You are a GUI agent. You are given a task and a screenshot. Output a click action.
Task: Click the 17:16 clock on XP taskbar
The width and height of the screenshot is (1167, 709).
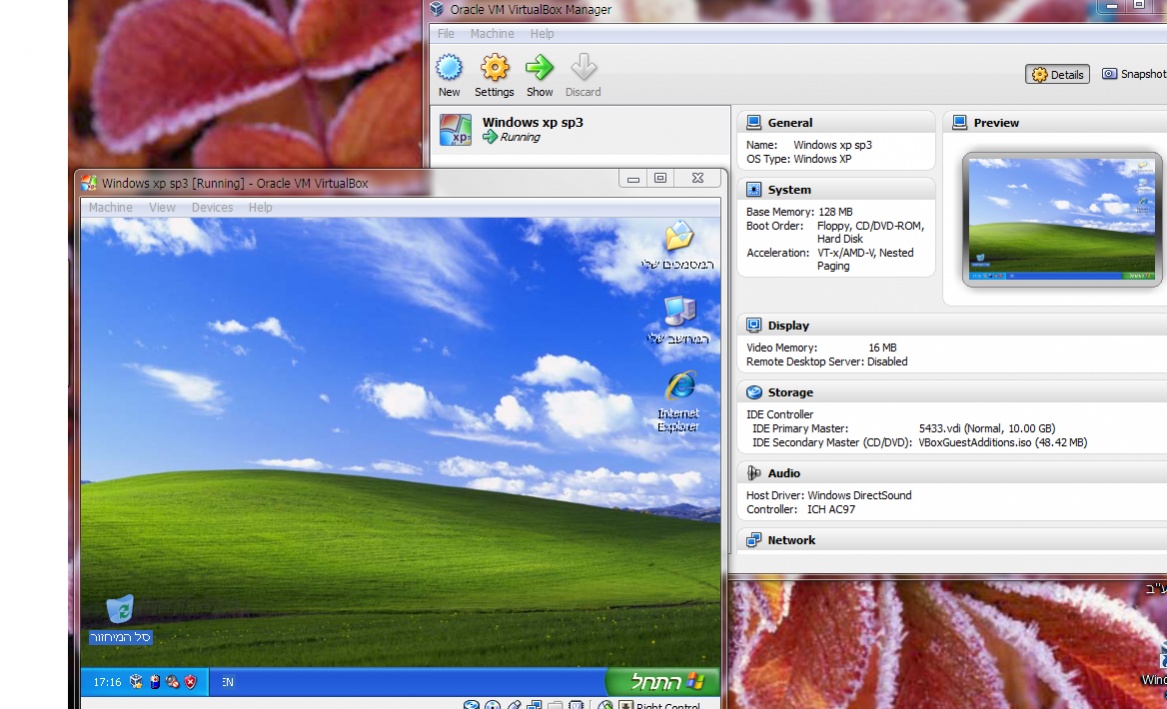107,681
